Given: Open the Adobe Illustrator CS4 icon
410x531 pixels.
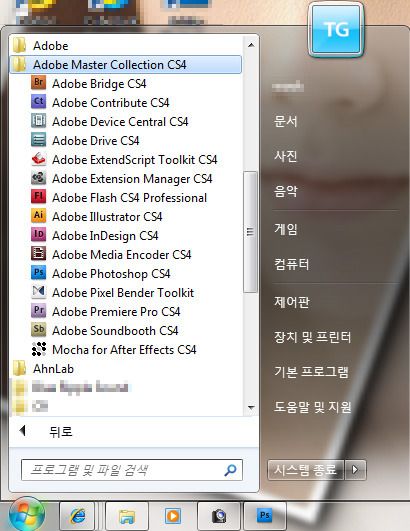Looking at the screenshot, I should click(38, 215).
